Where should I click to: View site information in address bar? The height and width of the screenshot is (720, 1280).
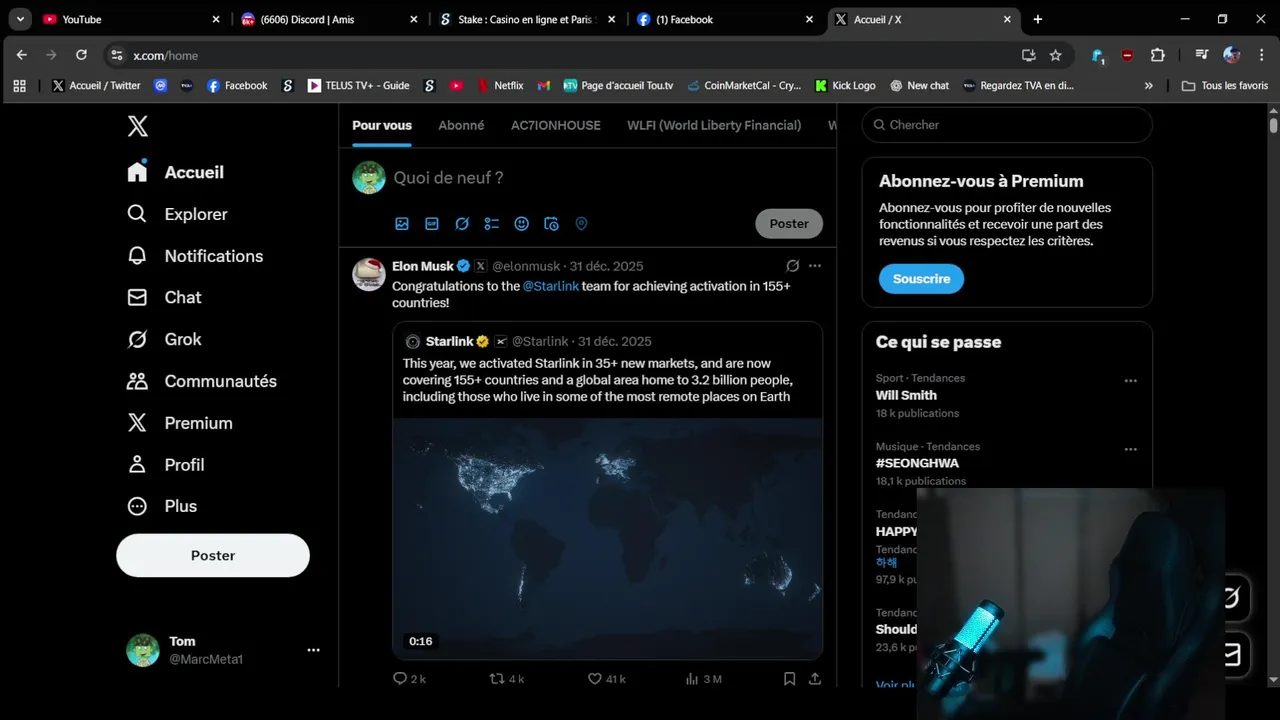[x=117, y=55]
